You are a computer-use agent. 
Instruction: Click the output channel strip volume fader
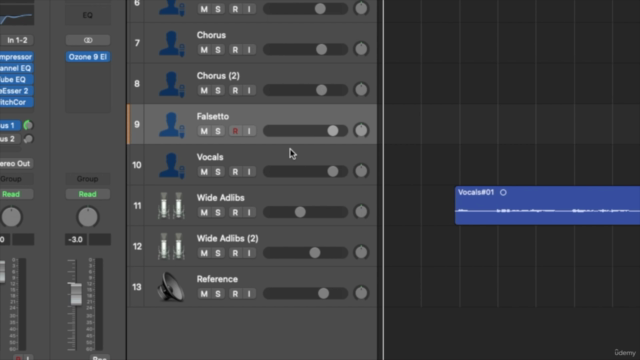coord(76,294)
